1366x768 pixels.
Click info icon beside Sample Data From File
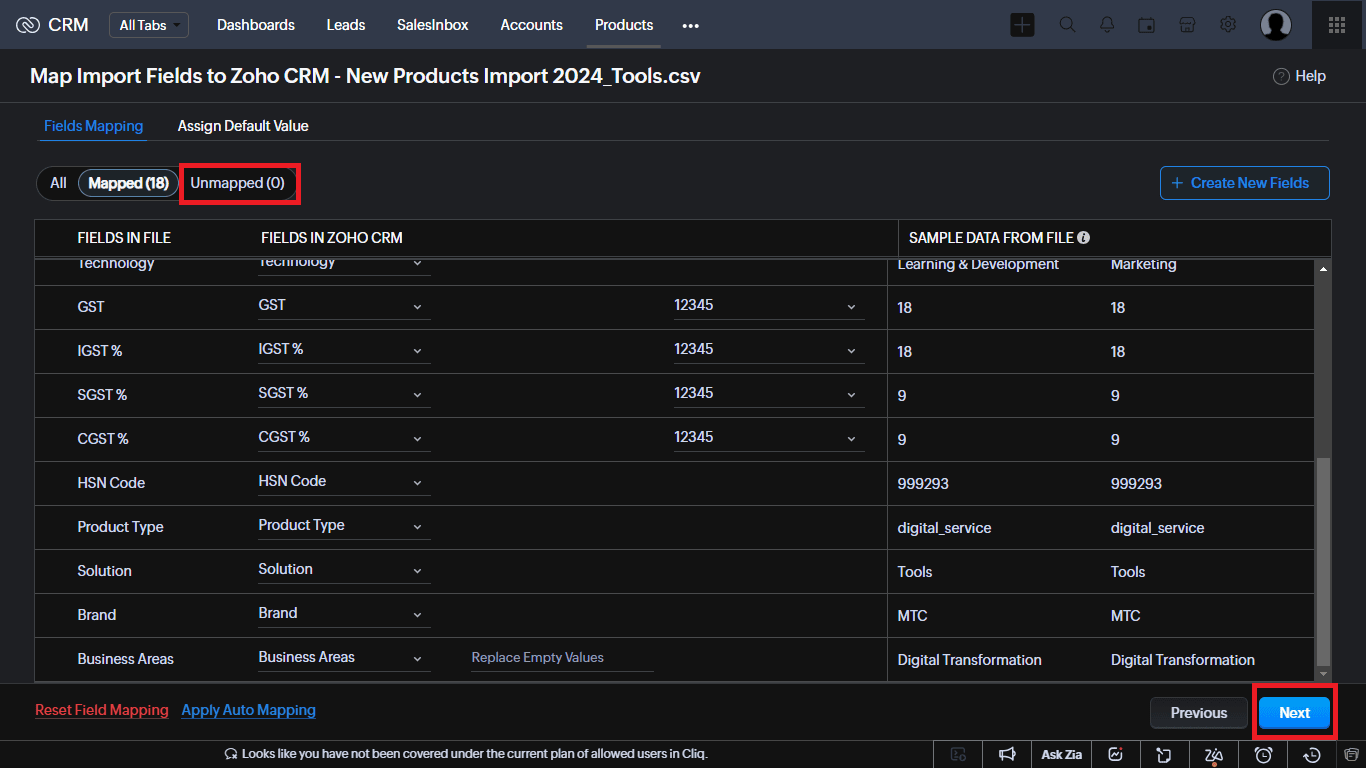click(x=1083, y=238)
